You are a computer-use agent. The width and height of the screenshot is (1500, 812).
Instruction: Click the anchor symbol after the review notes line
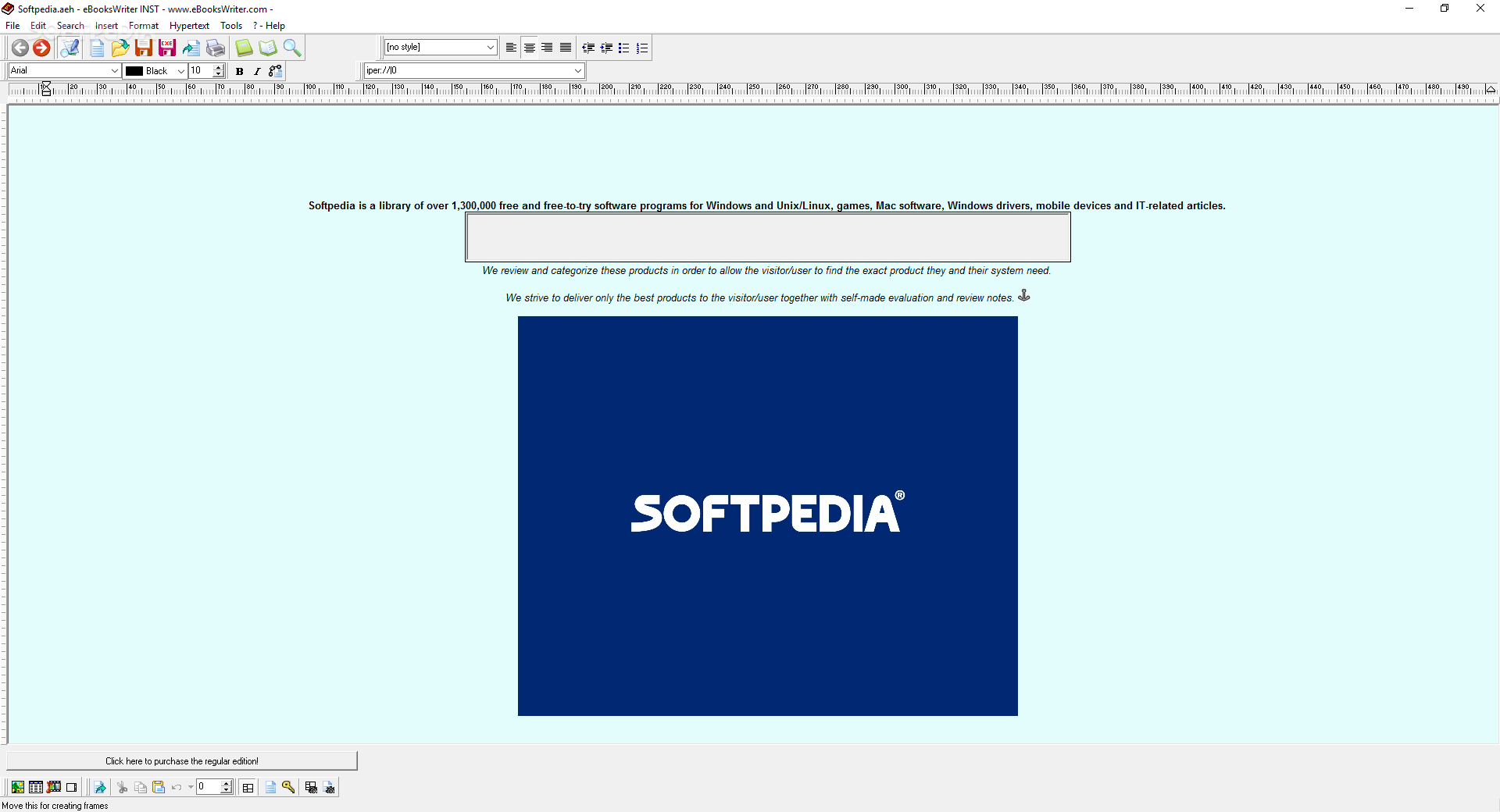(1023, 295)
